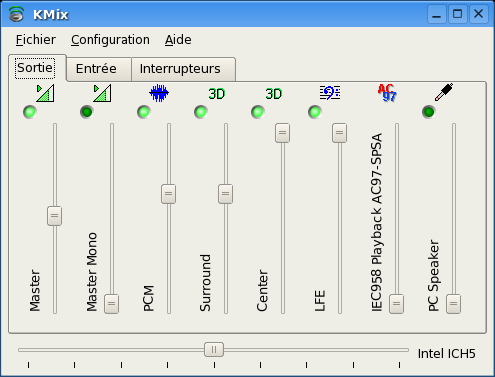The width and height of the screenshot is (495, 377).
Task: Click the LFE bass clef icon
Action: pyautogui.click(x=330, y=93)
